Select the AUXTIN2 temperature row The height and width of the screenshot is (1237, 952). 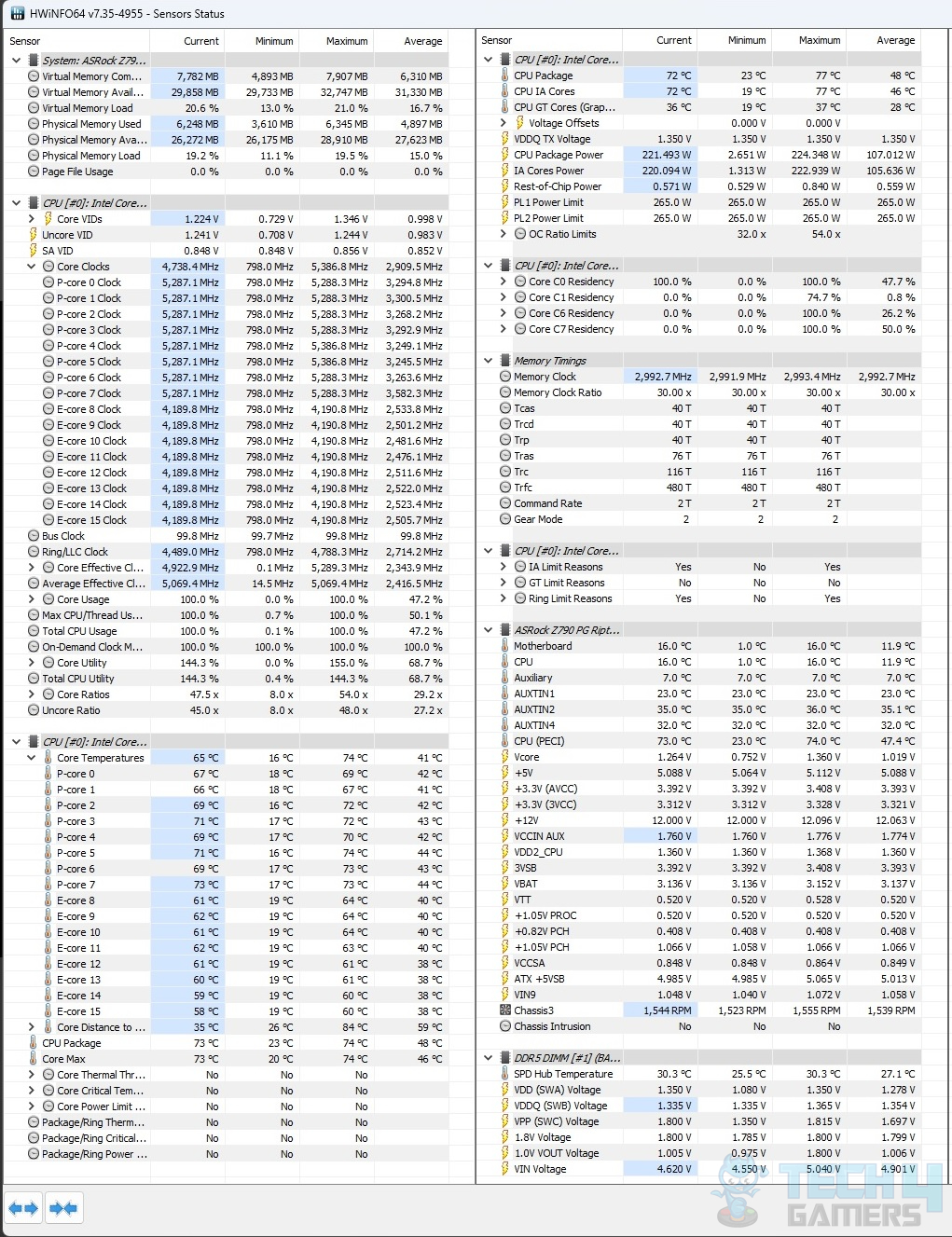pyautogui.click(x=699, y=709)
